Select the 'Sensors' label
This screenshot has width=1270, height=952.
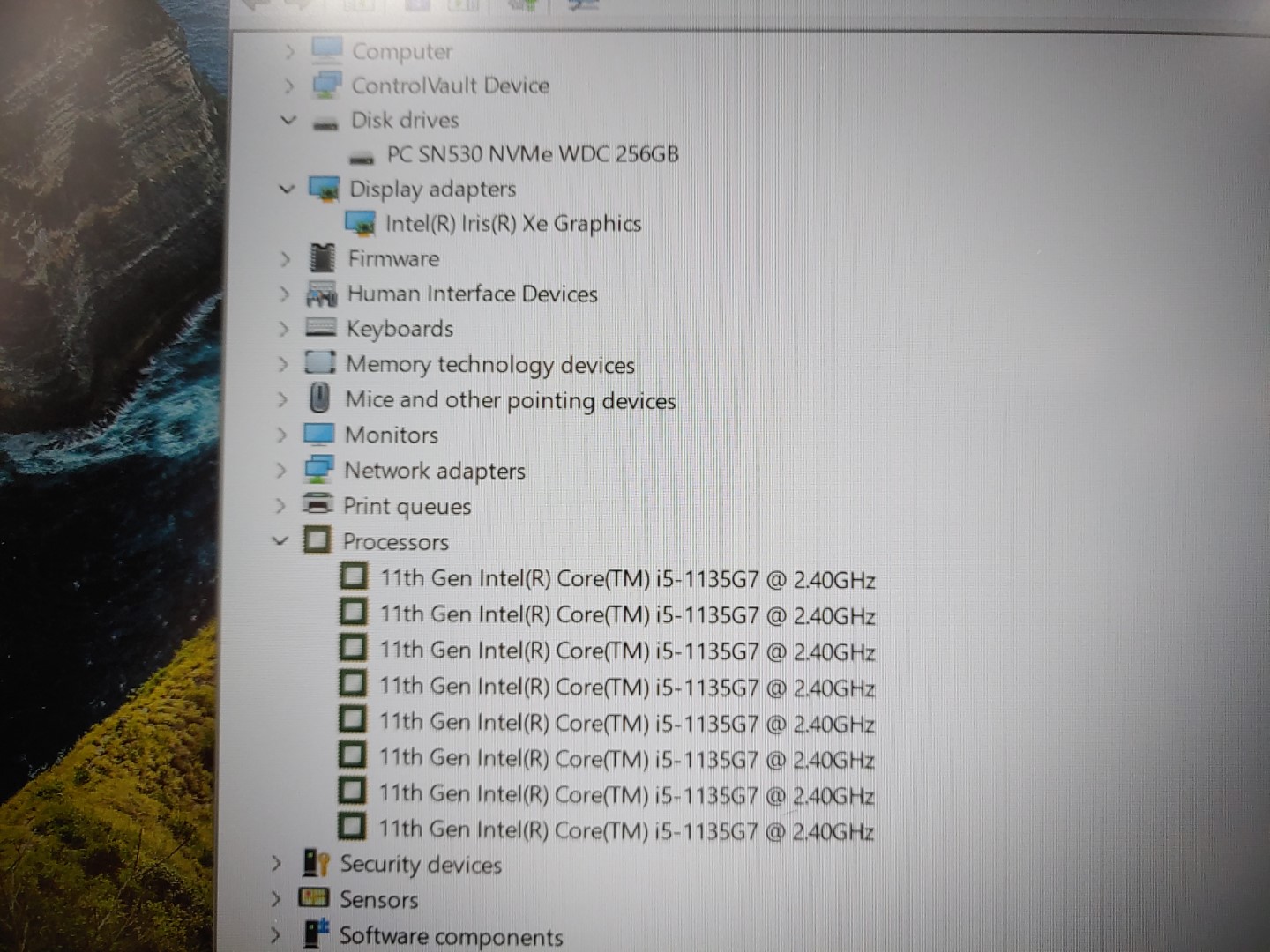379,899
